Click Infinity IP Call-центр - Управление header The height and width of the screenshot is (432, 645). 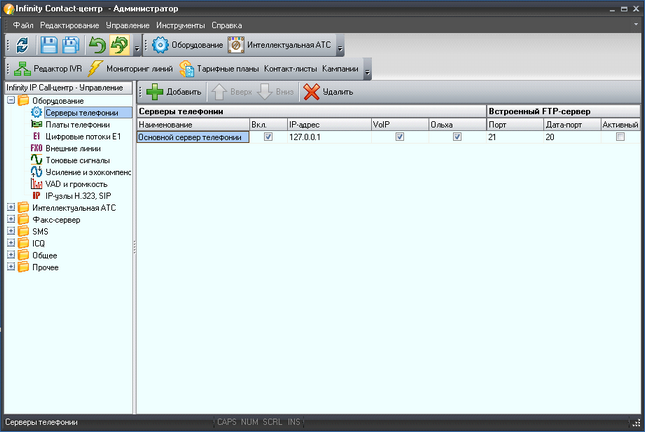pyautogui.click(x=68, y=88)
